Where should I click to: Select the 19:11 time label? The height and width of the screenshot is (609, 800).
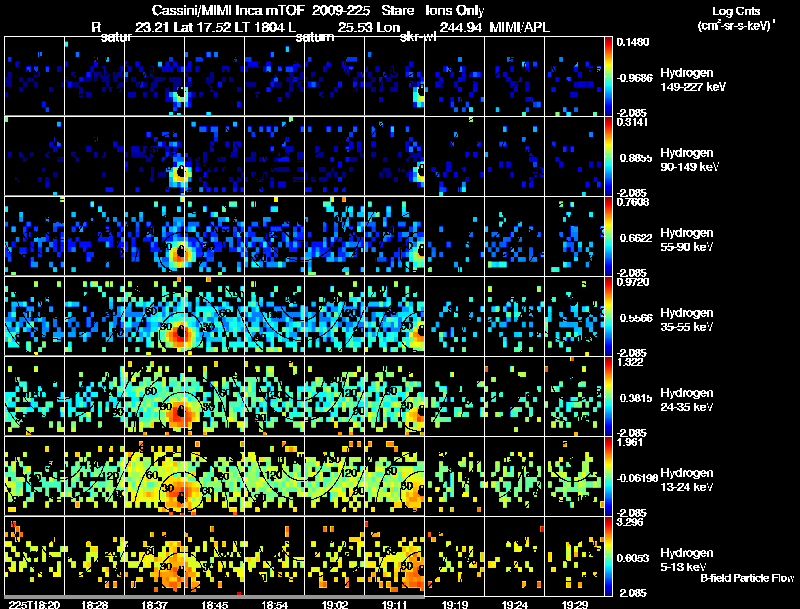pyautogui.click(x=394, y=604)
